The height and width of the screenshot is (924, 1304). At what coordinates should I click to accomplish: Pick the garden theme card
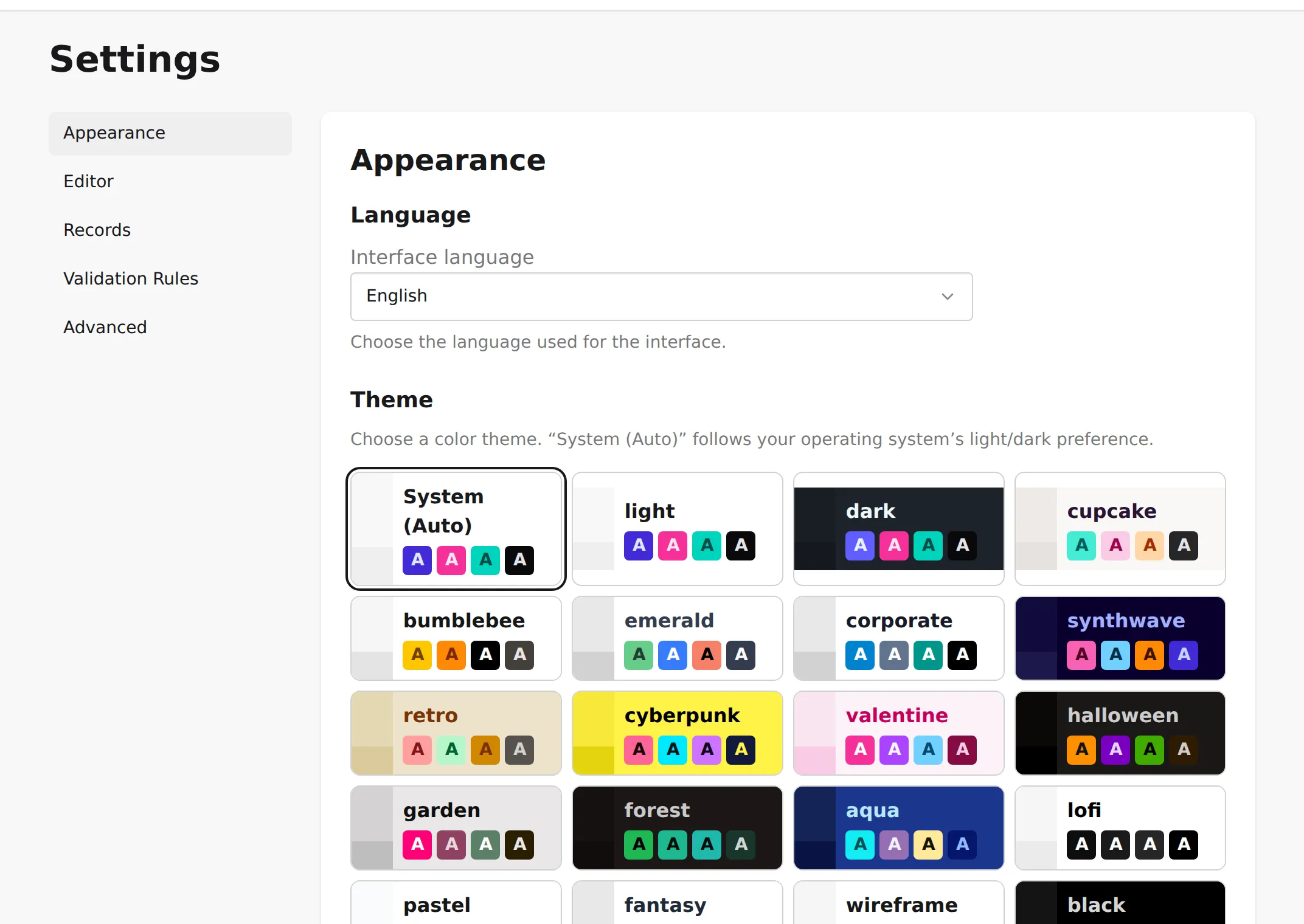tap(456, 828)
